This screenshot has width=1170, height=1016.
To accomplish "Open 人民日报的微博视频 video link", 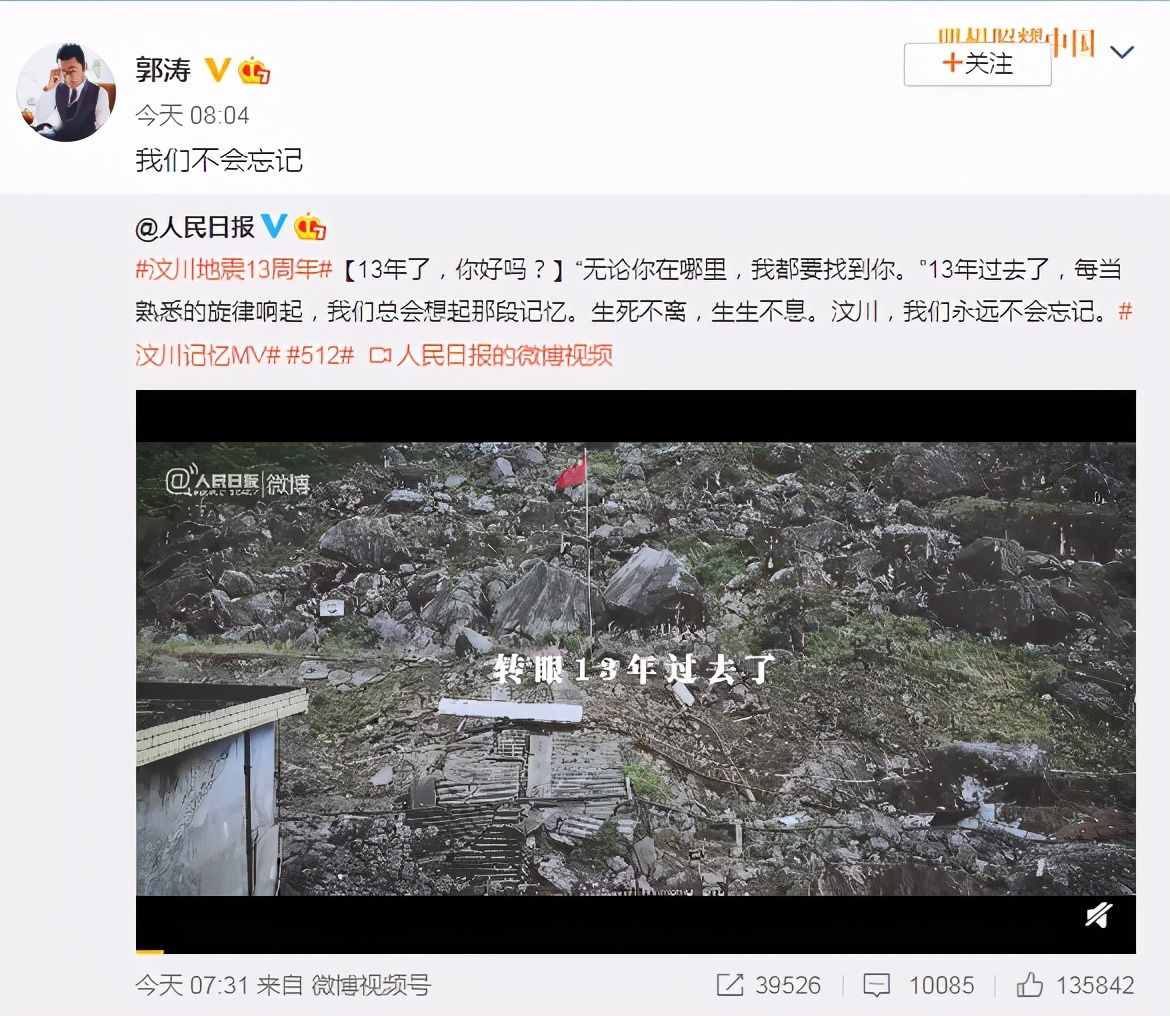I will pyautogui.click(x=491, y=355).
